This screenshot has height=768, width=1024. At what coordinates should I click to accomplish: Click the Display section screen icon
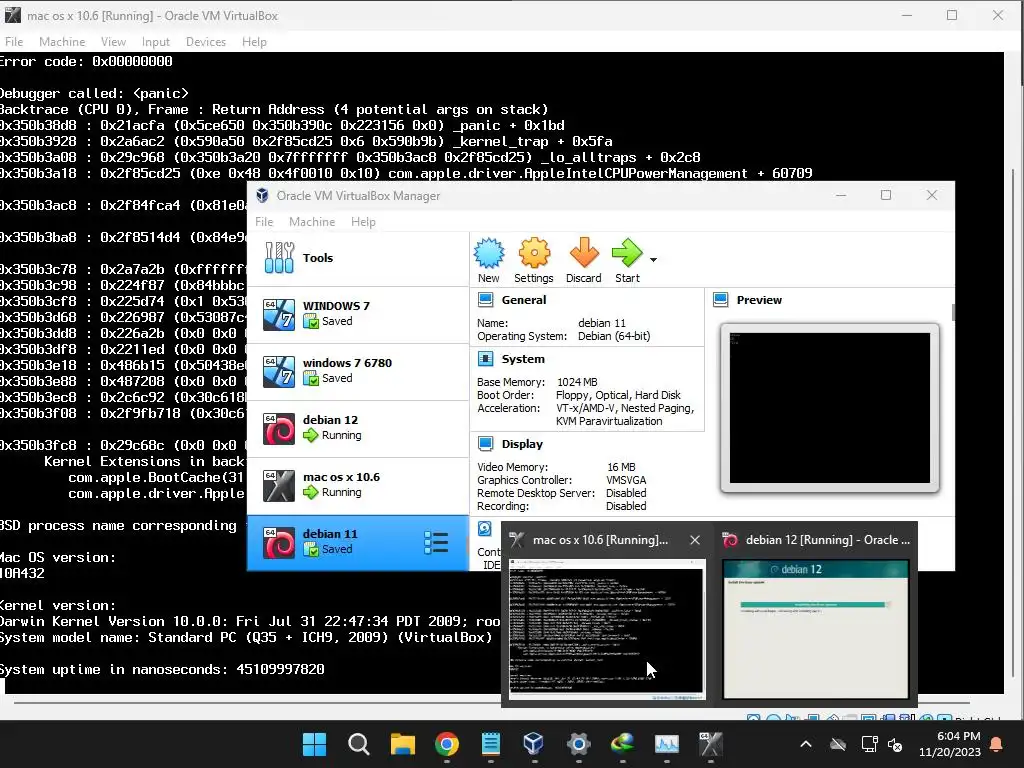pos(485,444)
